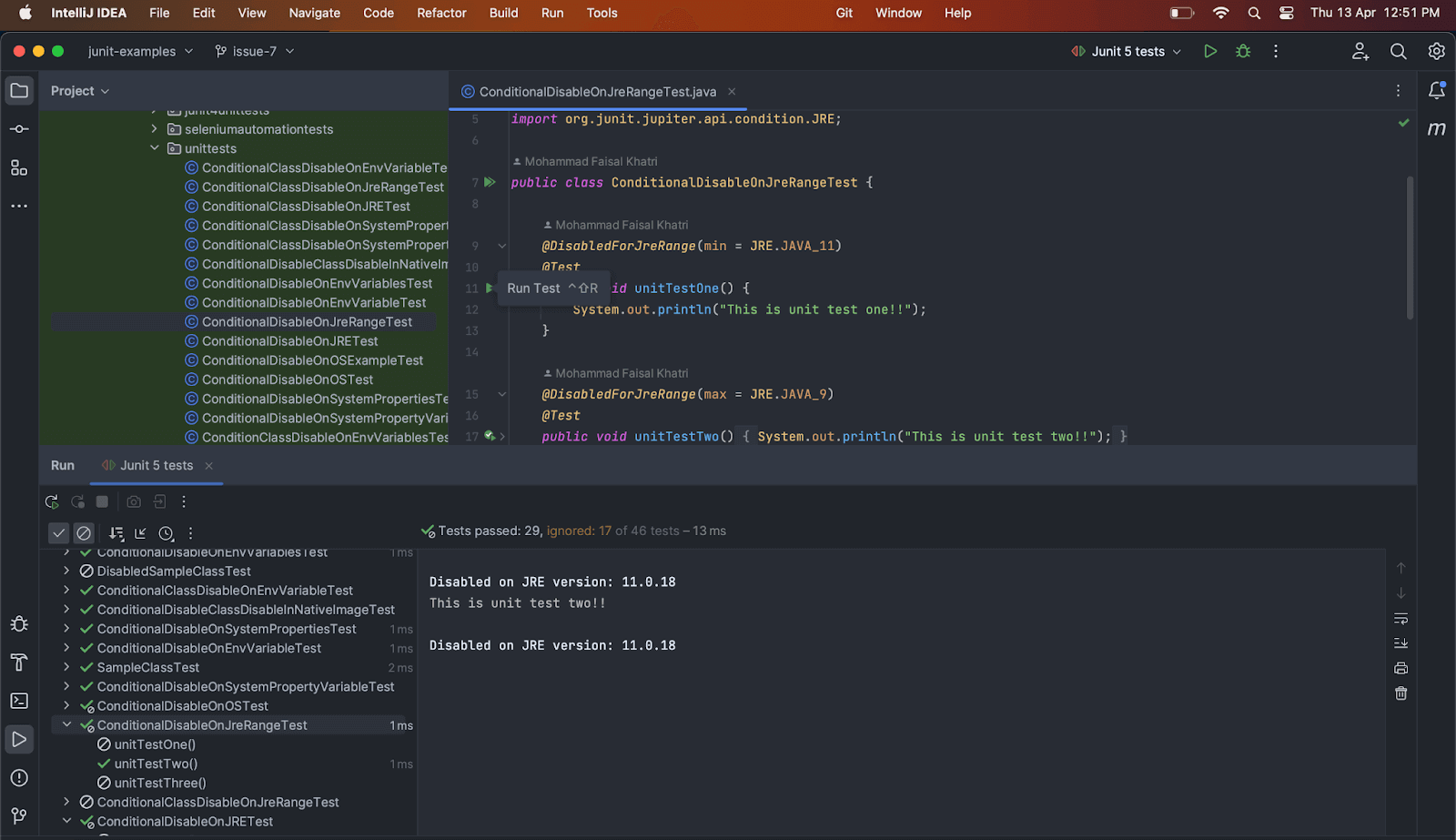Switch to ConditionalDisableOnJreRangeTest.java editor tab
Screen dimensions: 1456x840
(x=597, y=92)
